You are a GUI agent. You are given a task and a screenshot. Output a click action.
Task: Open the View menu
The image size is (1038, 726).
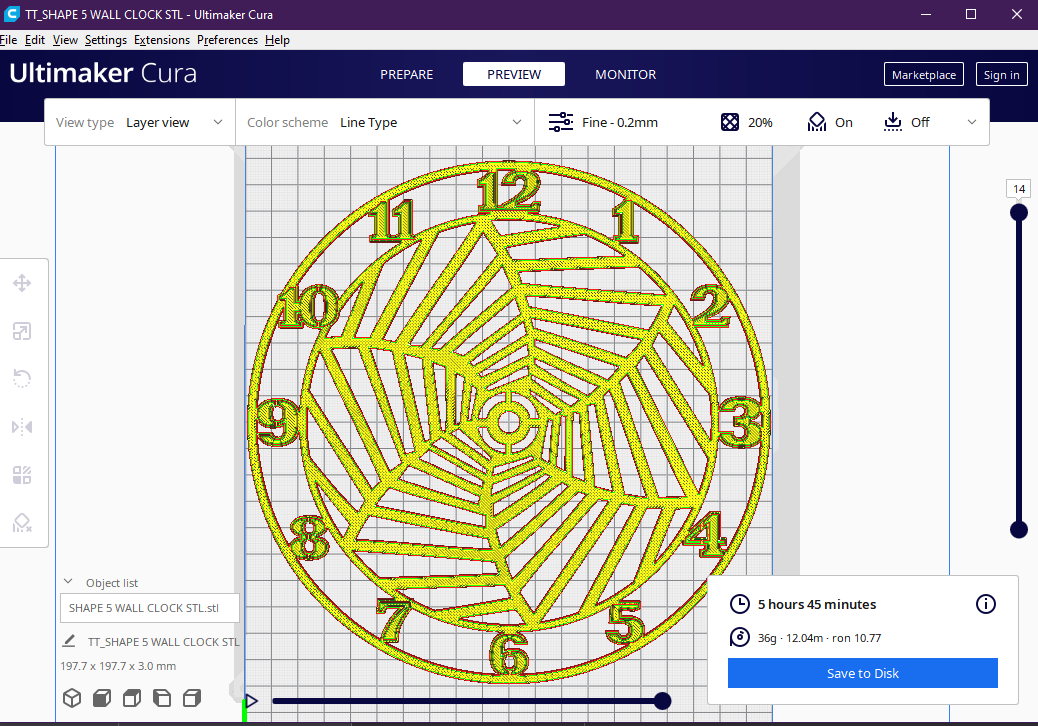point(65,40)
